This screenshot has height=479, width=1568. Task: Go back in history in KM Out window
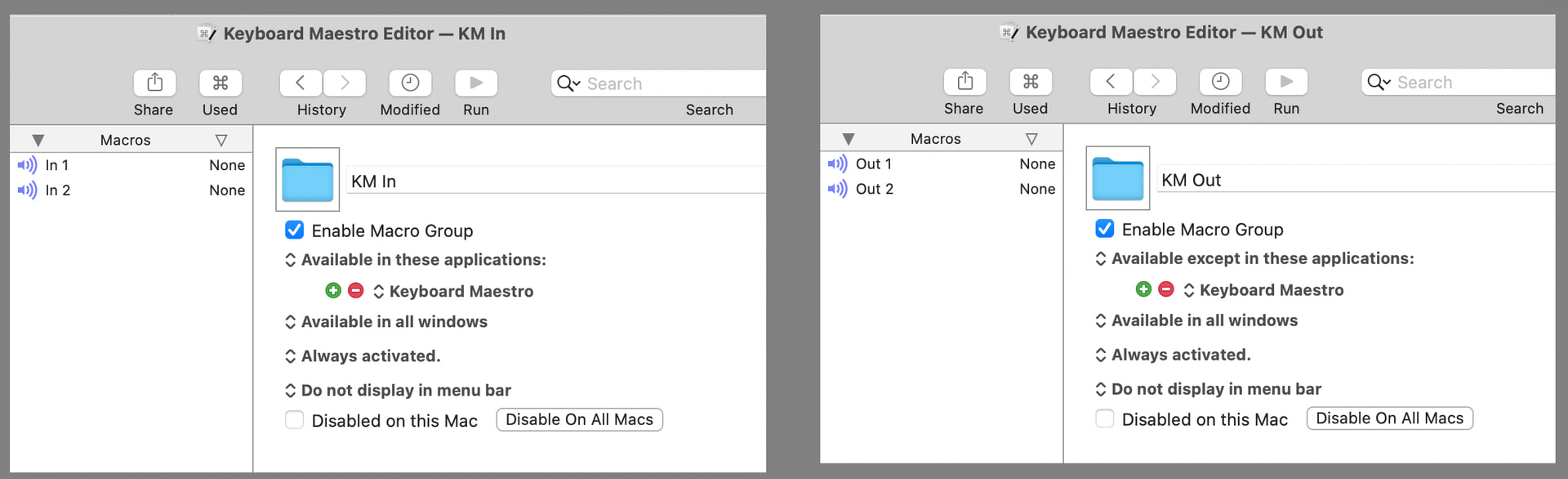click(x=1111, y=81)
